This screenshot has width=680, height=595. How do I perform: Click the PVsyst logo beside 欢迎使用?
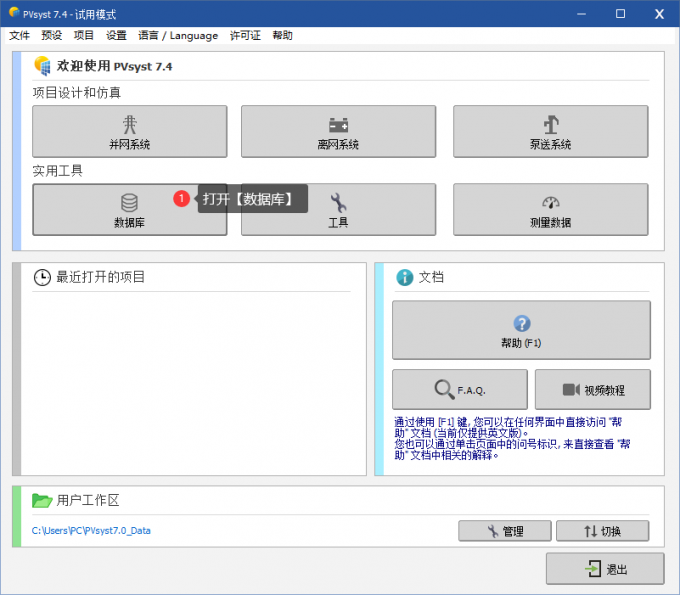pos(42,66)
